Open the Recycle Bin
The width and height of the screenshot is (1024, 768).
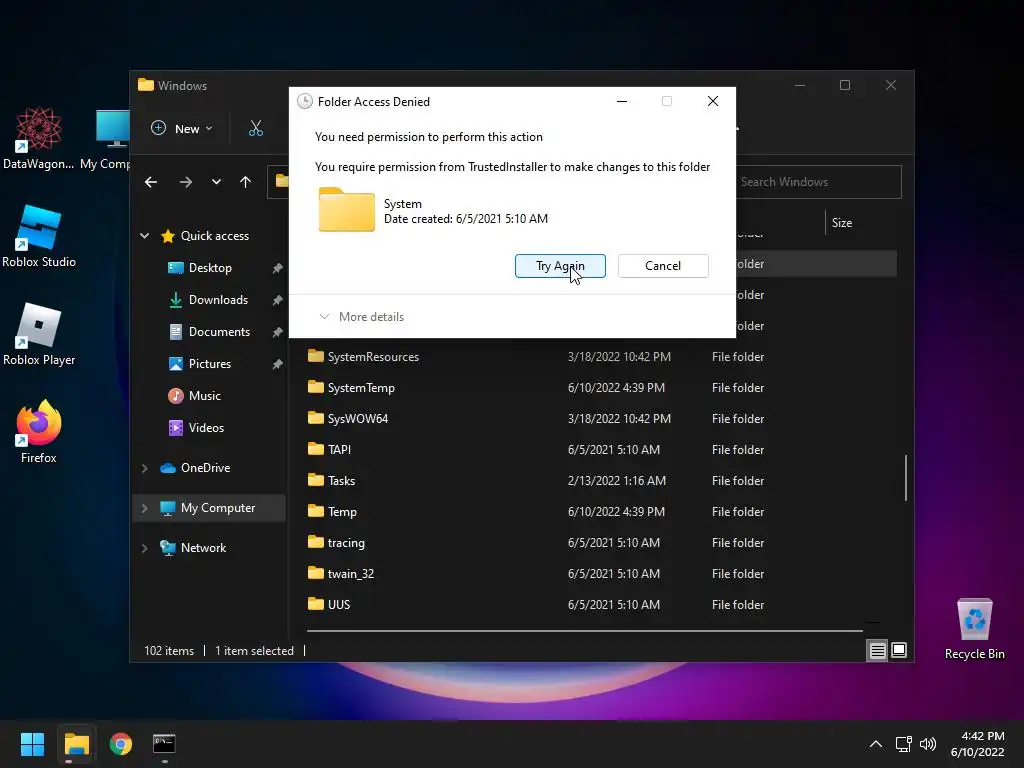pos(974,630)
